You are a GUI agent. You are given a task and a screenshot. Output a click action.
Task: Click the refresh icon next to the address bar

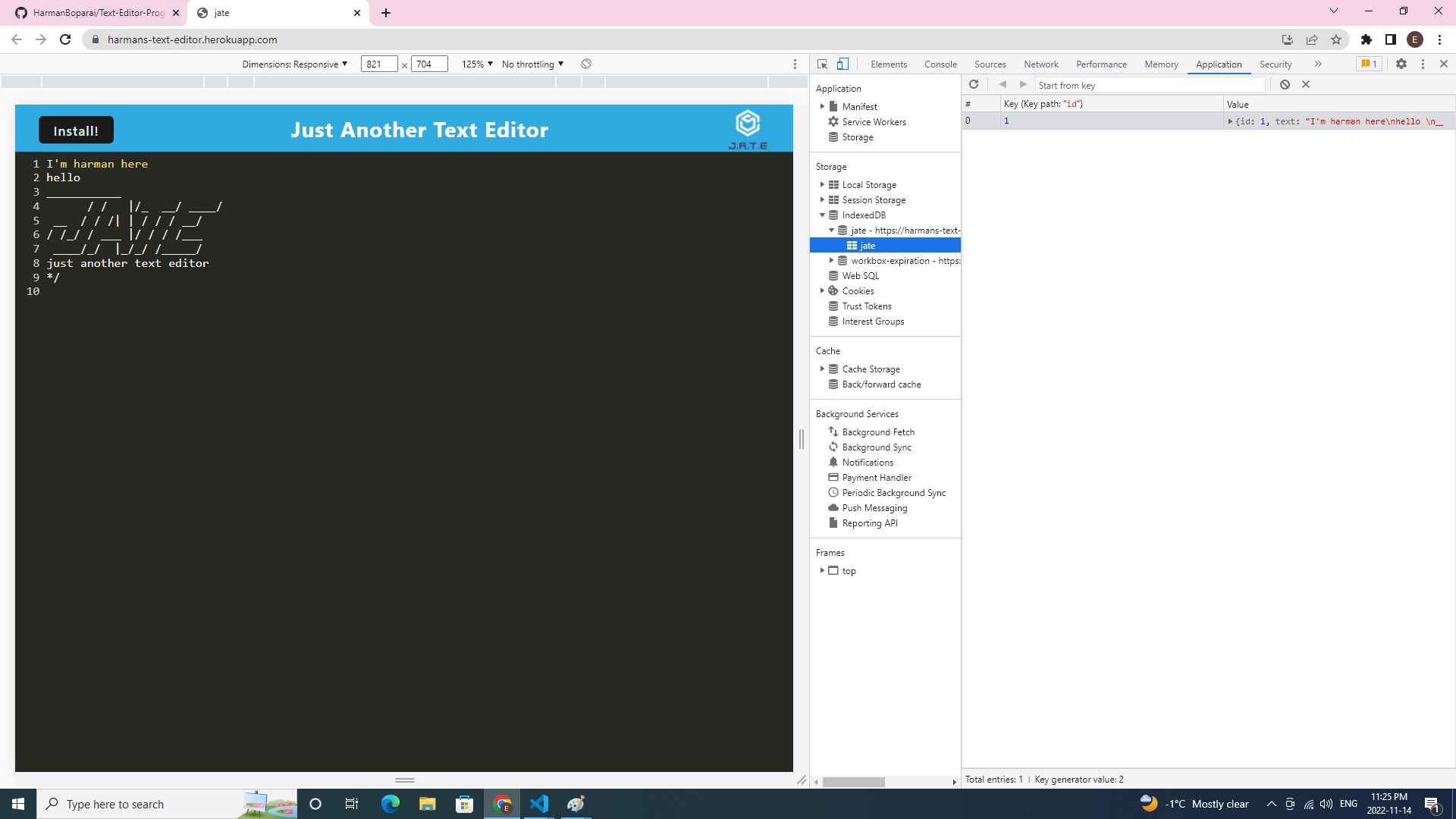[65, 39]
